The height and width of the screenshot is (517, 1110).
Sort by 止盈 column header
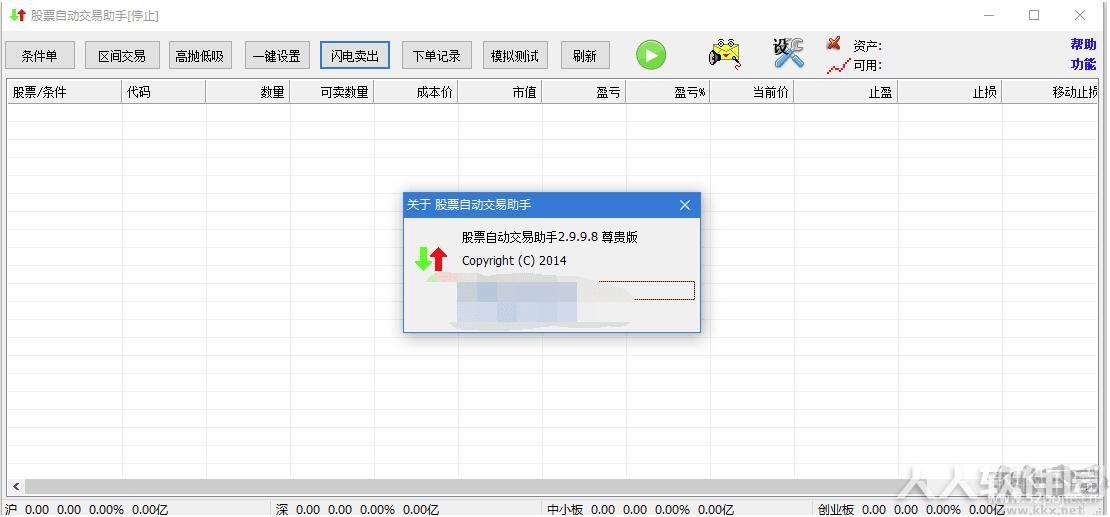846,92
